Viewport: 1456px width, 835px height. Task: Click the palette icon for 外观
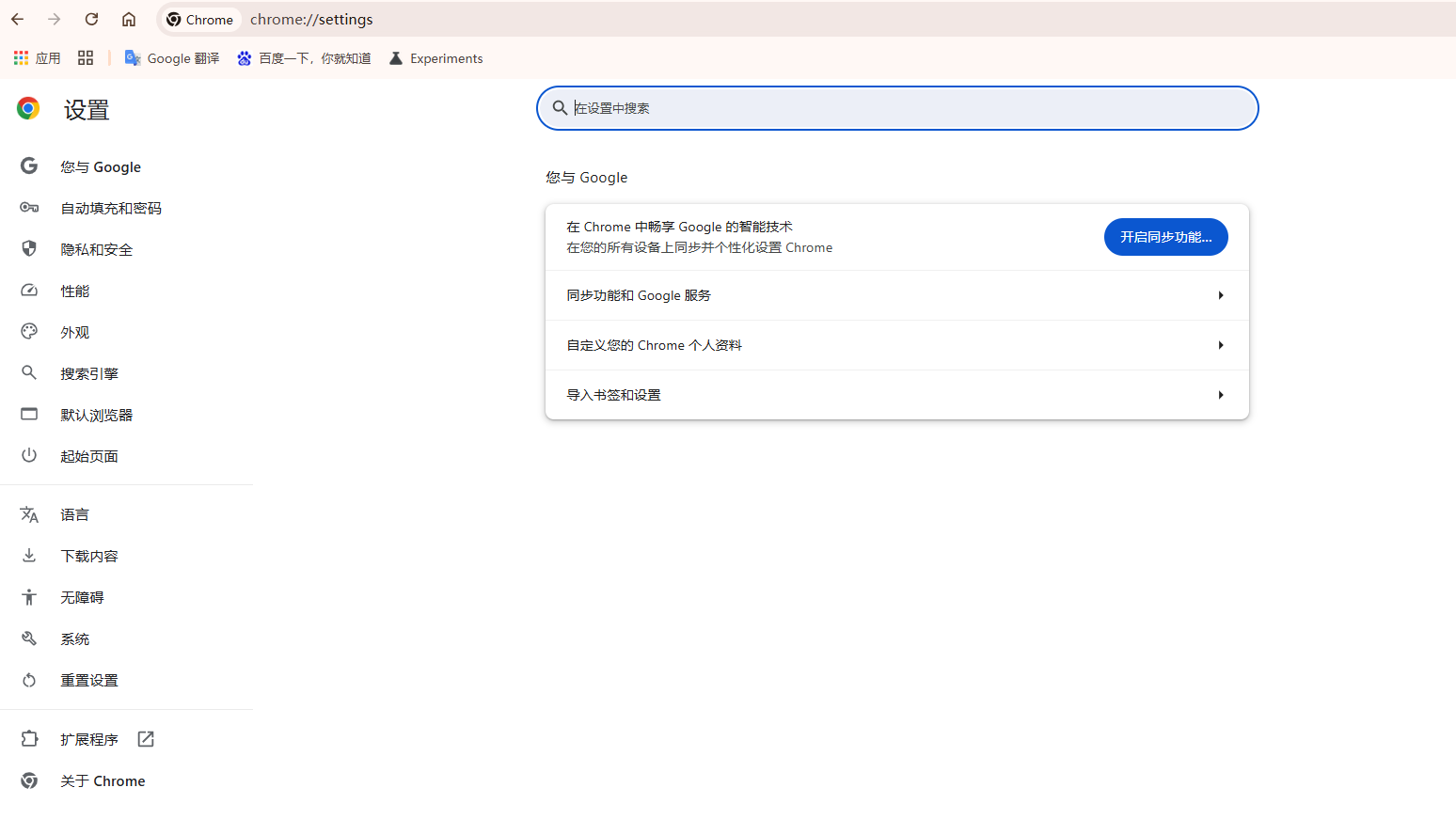29,332
